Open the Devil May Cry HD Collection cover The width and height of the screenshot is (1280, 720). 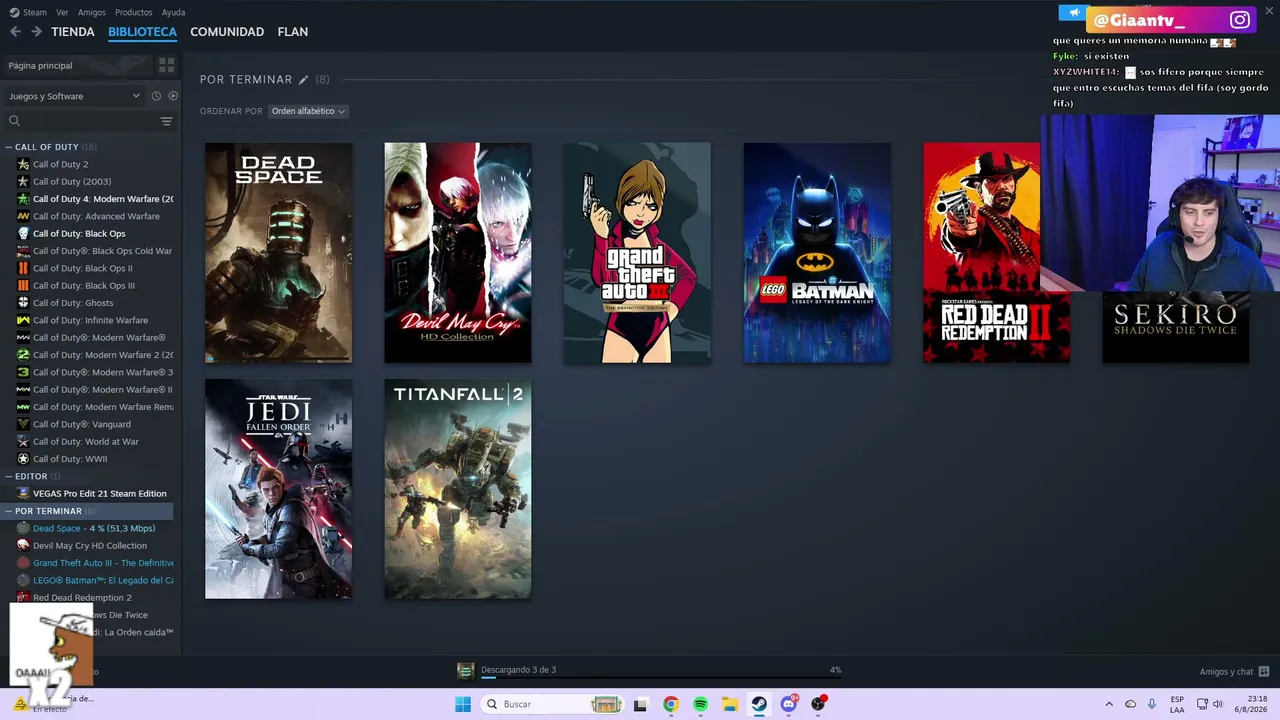click(458, 253)
